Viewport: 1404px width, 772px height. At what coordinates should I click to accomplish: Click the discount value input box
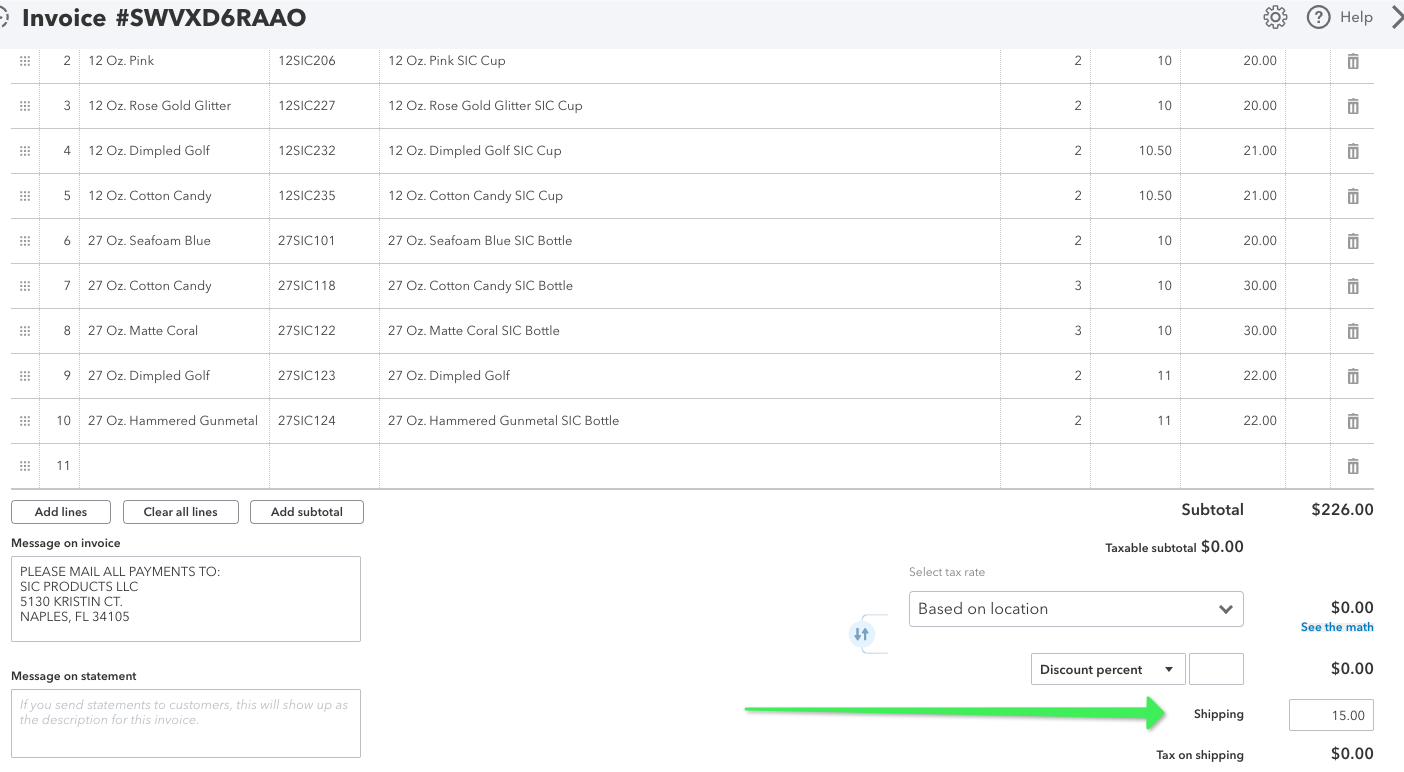(x=1216, y=668)
